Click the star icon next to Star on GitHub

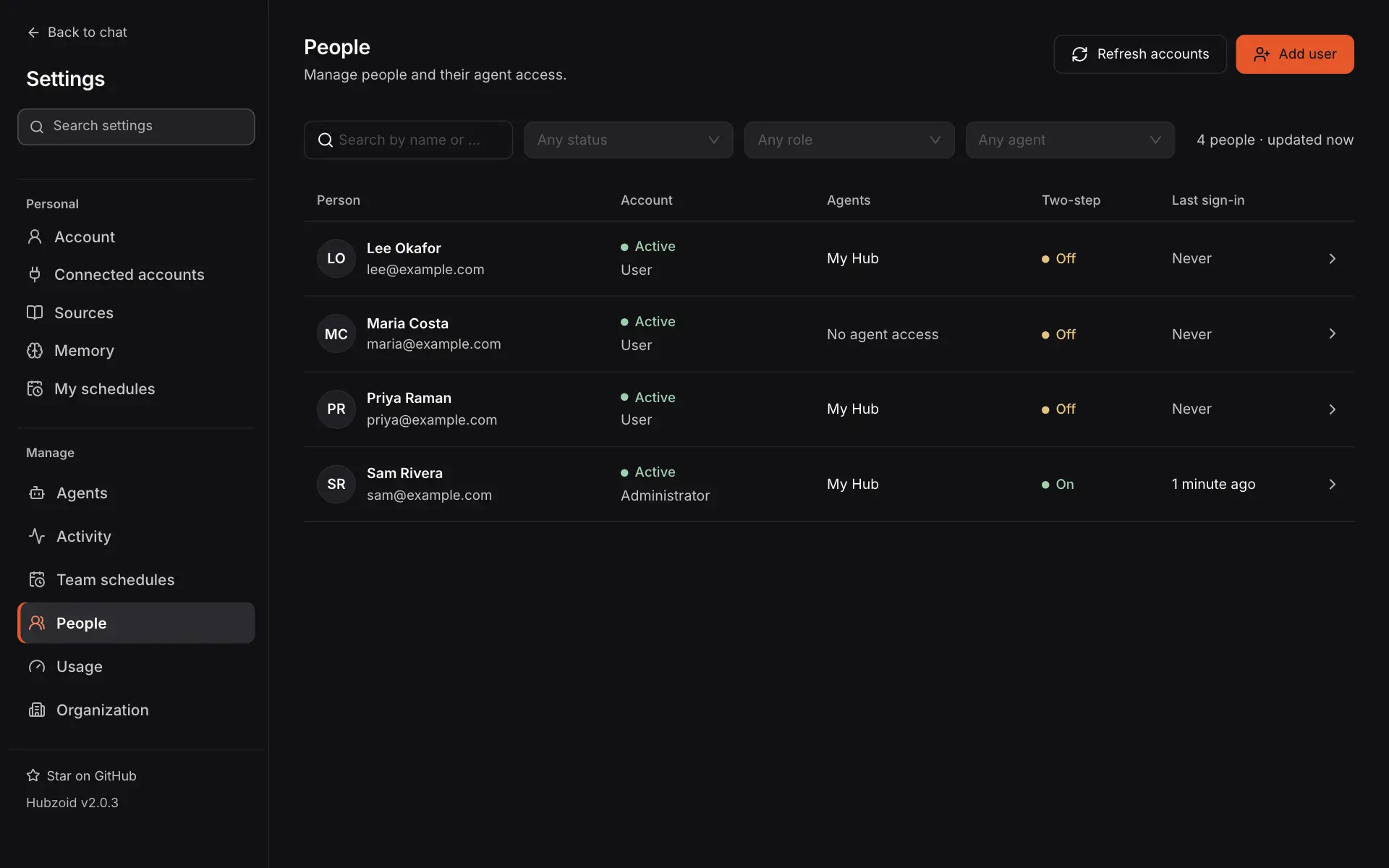pos(33,775)
